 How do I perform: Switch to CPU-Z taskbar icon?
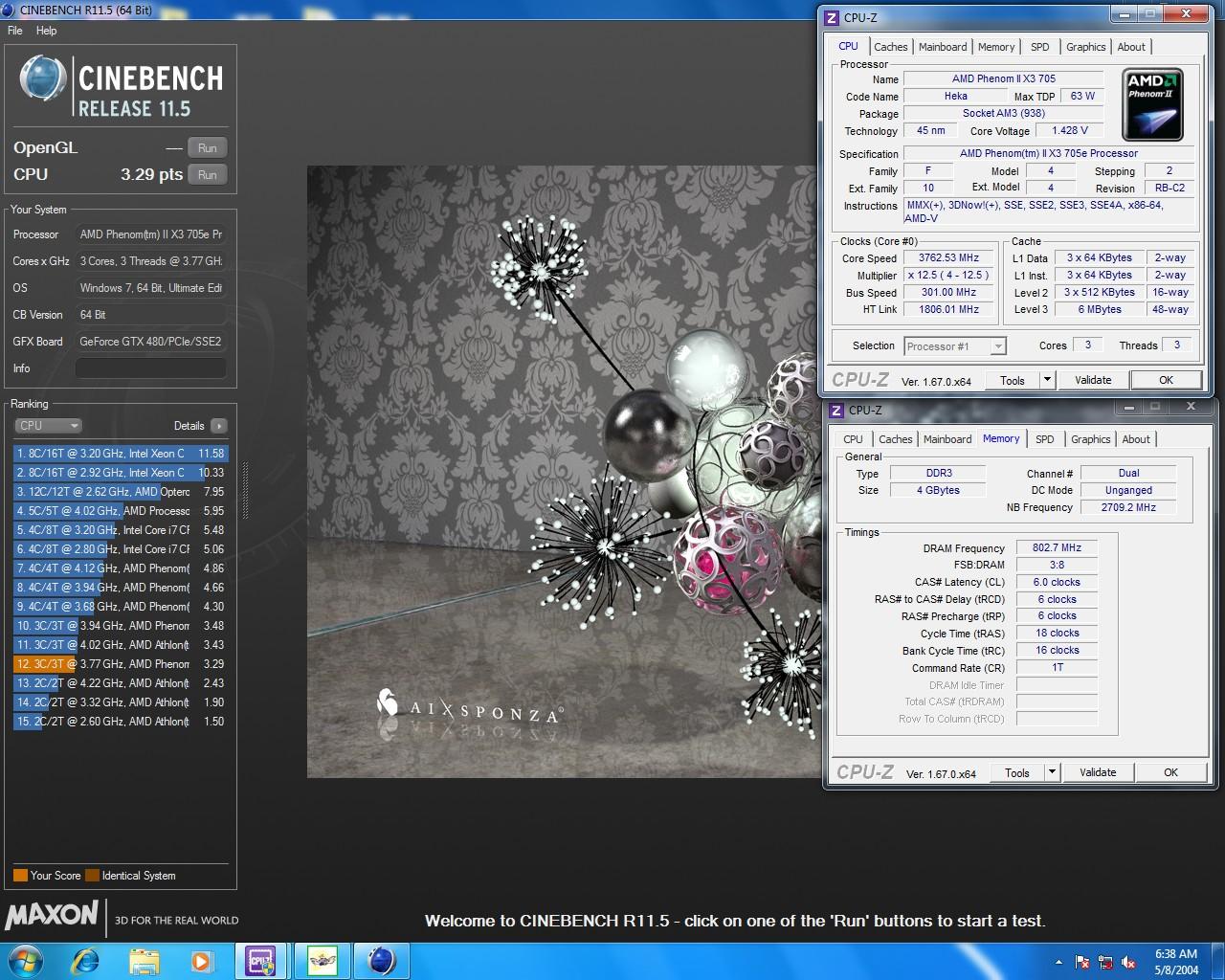pyautogui.click(x=260, y=960)
